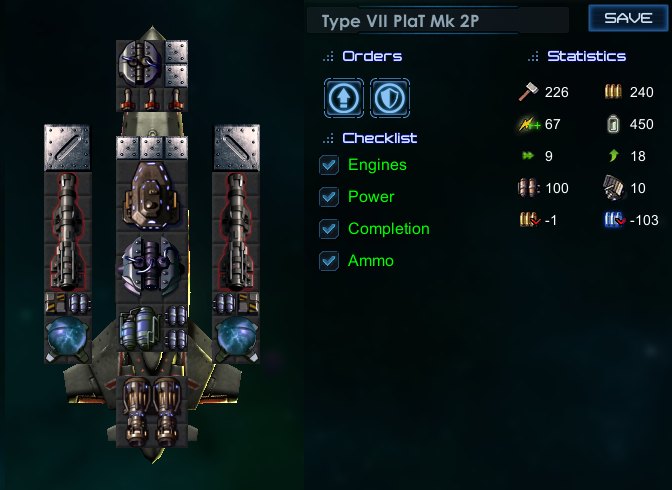This screenshot has height=490, width=672.
Task: Click the power generation lightning icon
Action: point(529,124)
